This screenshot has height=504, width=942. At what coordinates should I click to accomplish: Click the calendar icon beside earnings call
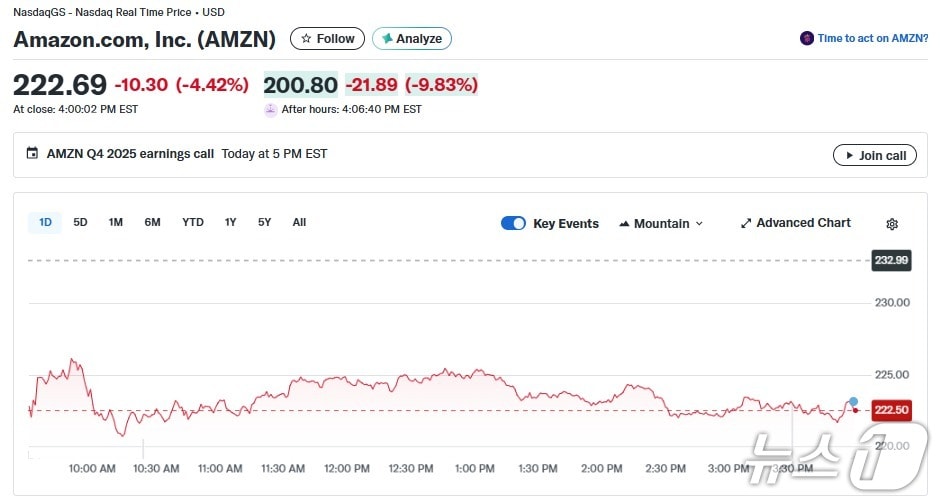(x=33, y=154)
